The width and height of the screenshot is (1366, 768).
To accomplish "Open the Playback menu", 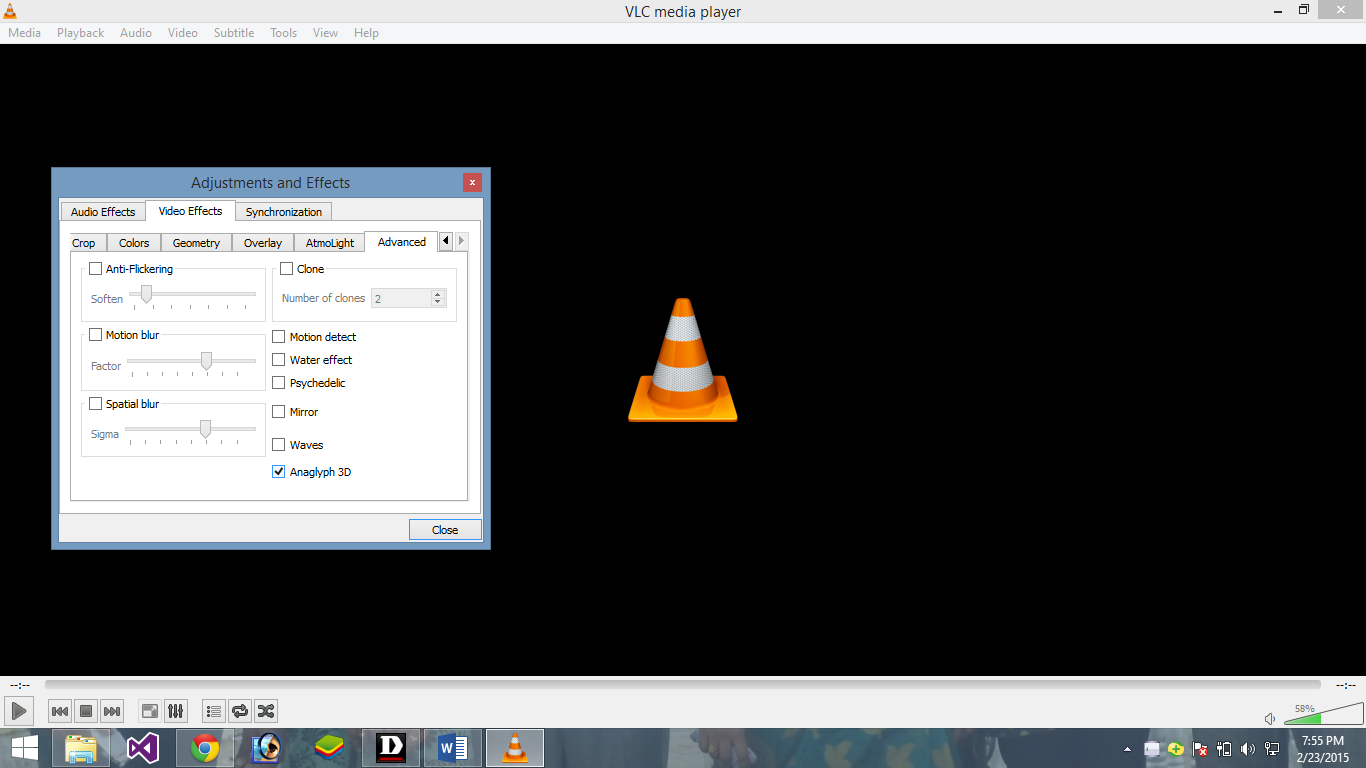I will click(80, 33).
